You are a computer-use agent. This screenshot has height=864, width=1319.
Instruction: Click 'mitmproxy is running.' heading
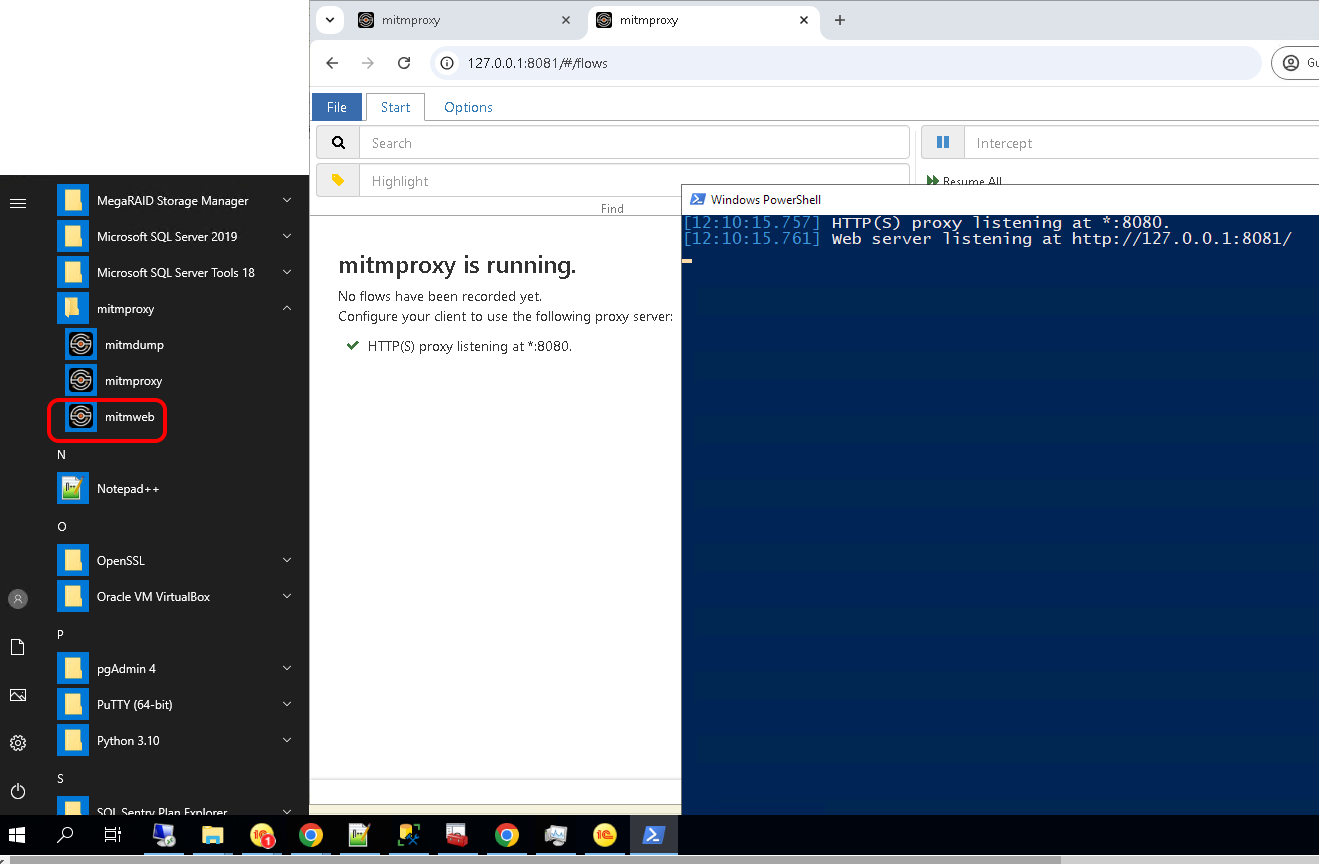tap(457, 265)
